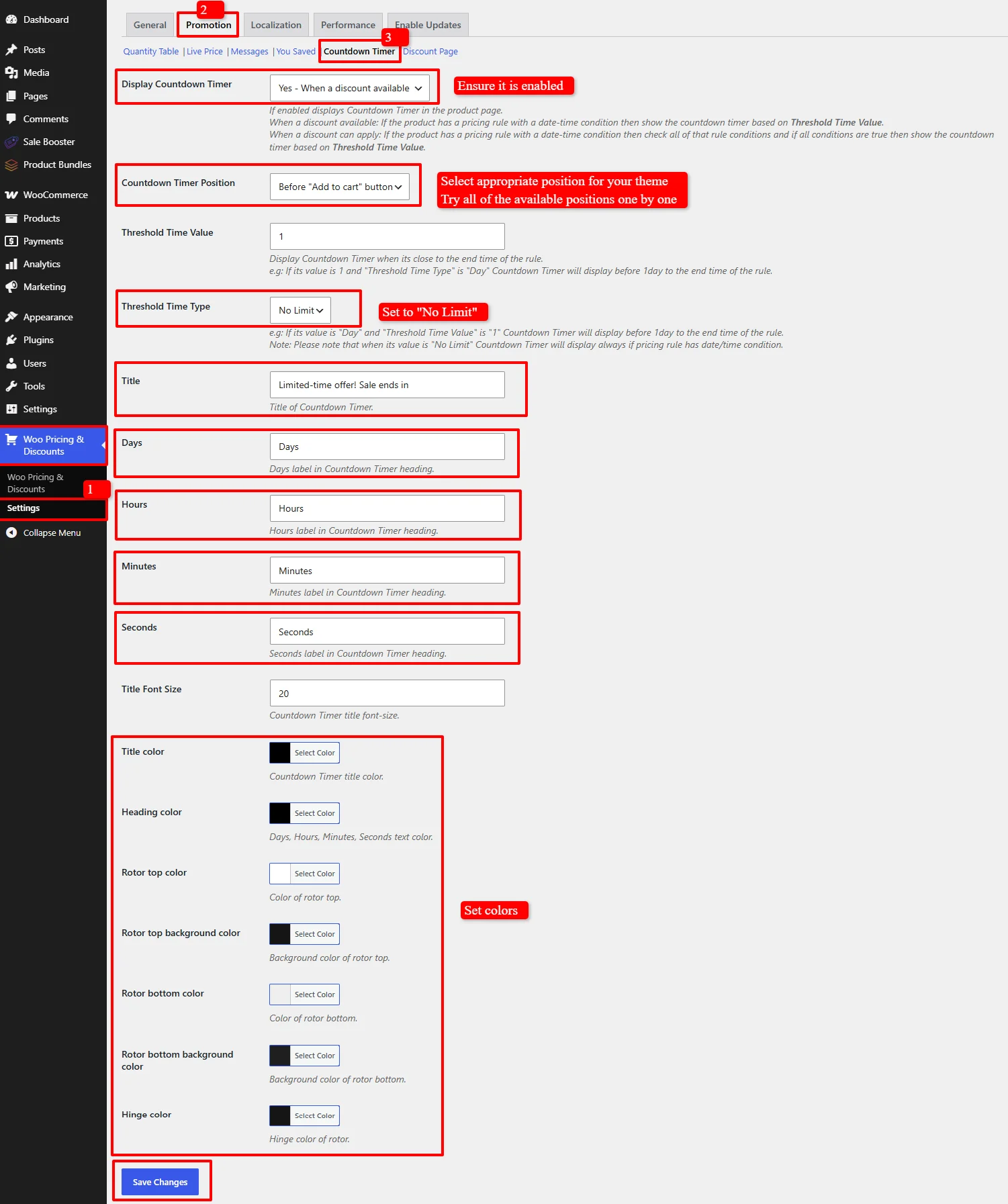The image size is (1008, 1204).
Task: Click the Analytics bar chart icon
Action: click(11, 264)
